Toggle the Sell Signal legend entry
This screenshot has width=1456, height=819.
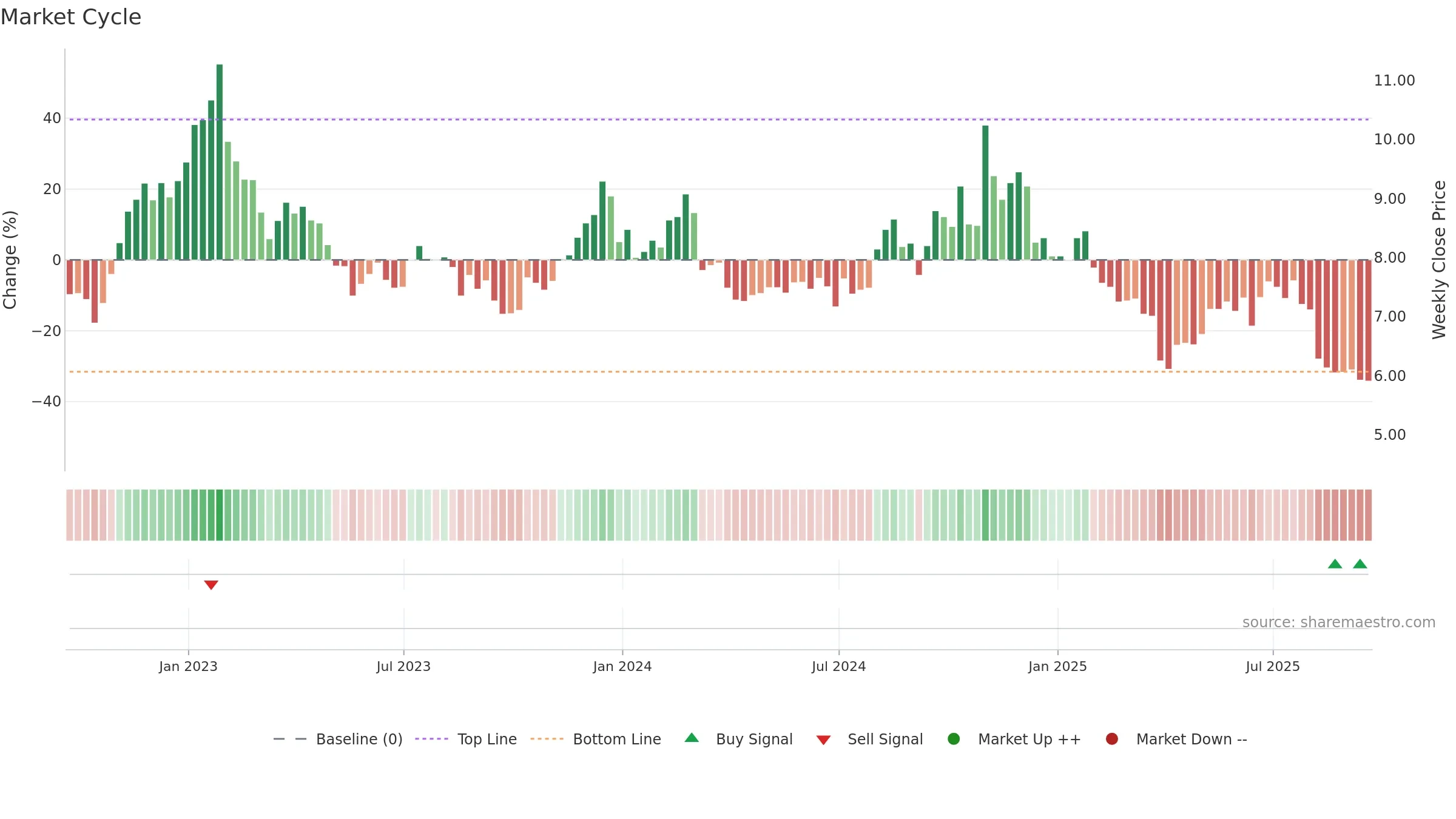coord(869,739)
